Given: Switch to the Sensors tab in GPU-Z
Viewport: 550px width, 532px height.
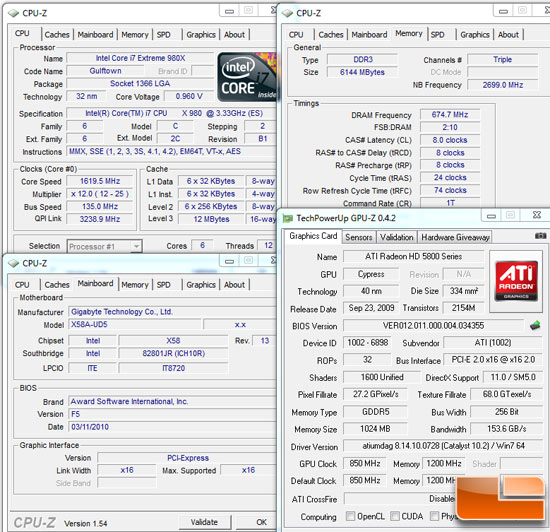Looking at the screenshot, I should click(x=358, y=237).
